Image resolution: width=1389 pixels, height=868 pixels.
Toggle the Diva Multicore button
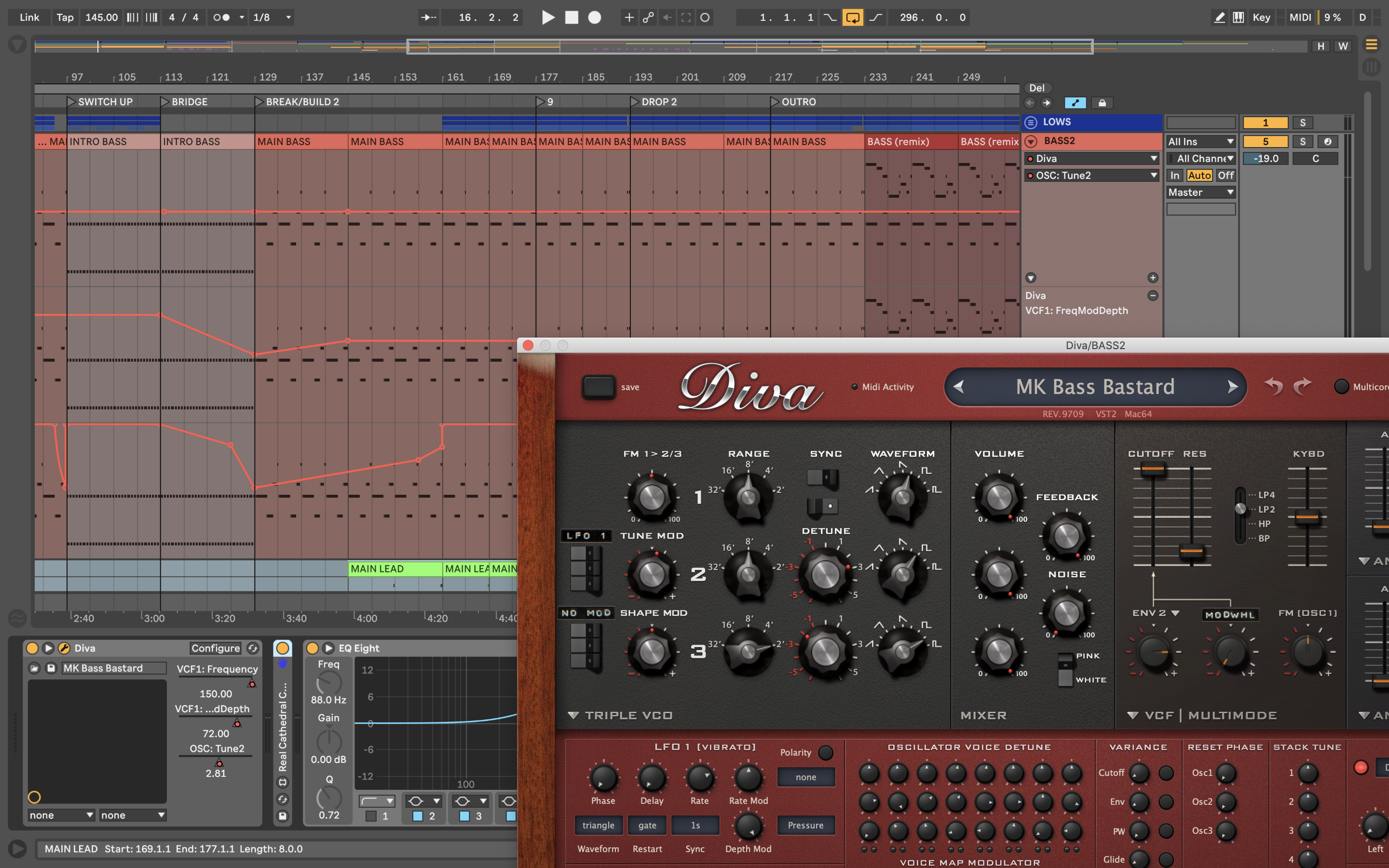[x=1341, y=386]
